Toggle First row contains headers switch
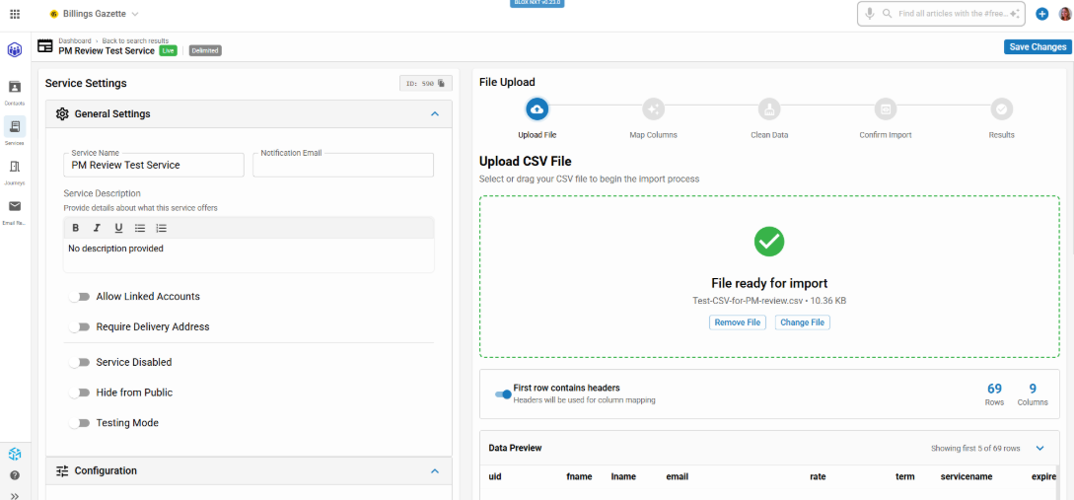1074x500 pixels. (503, 395)
